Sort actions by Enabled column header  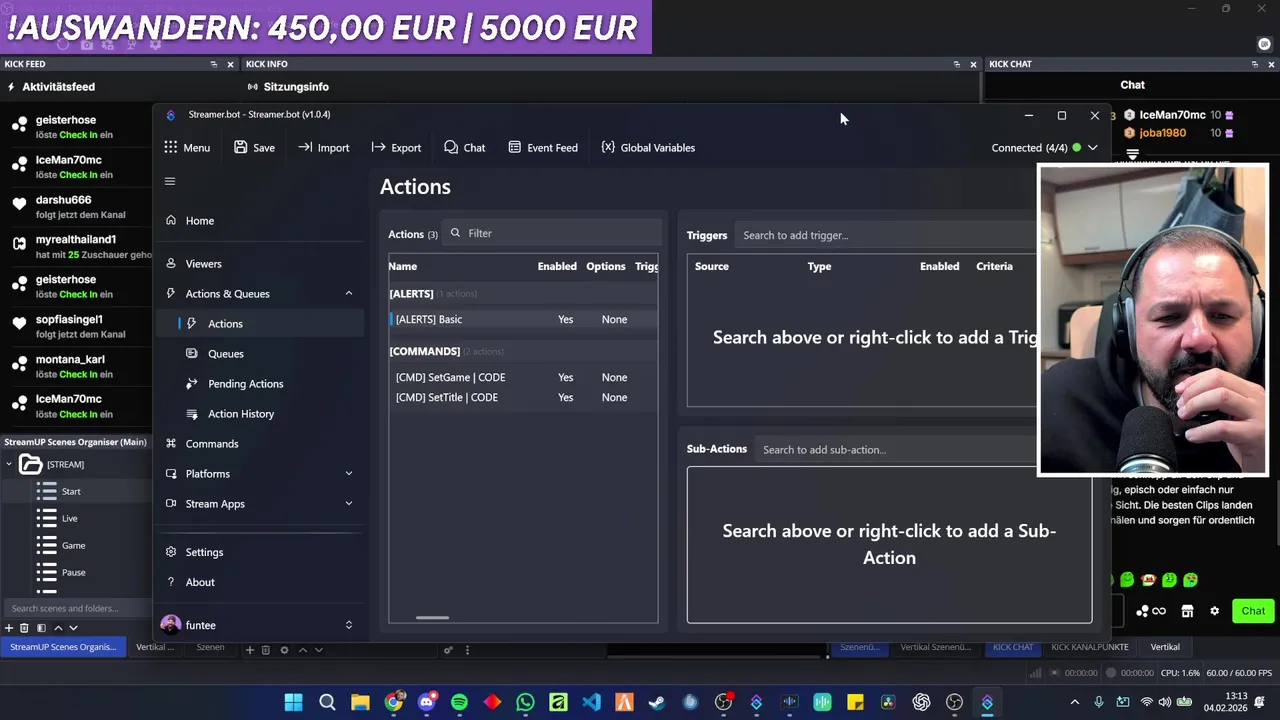pos(557,266)
